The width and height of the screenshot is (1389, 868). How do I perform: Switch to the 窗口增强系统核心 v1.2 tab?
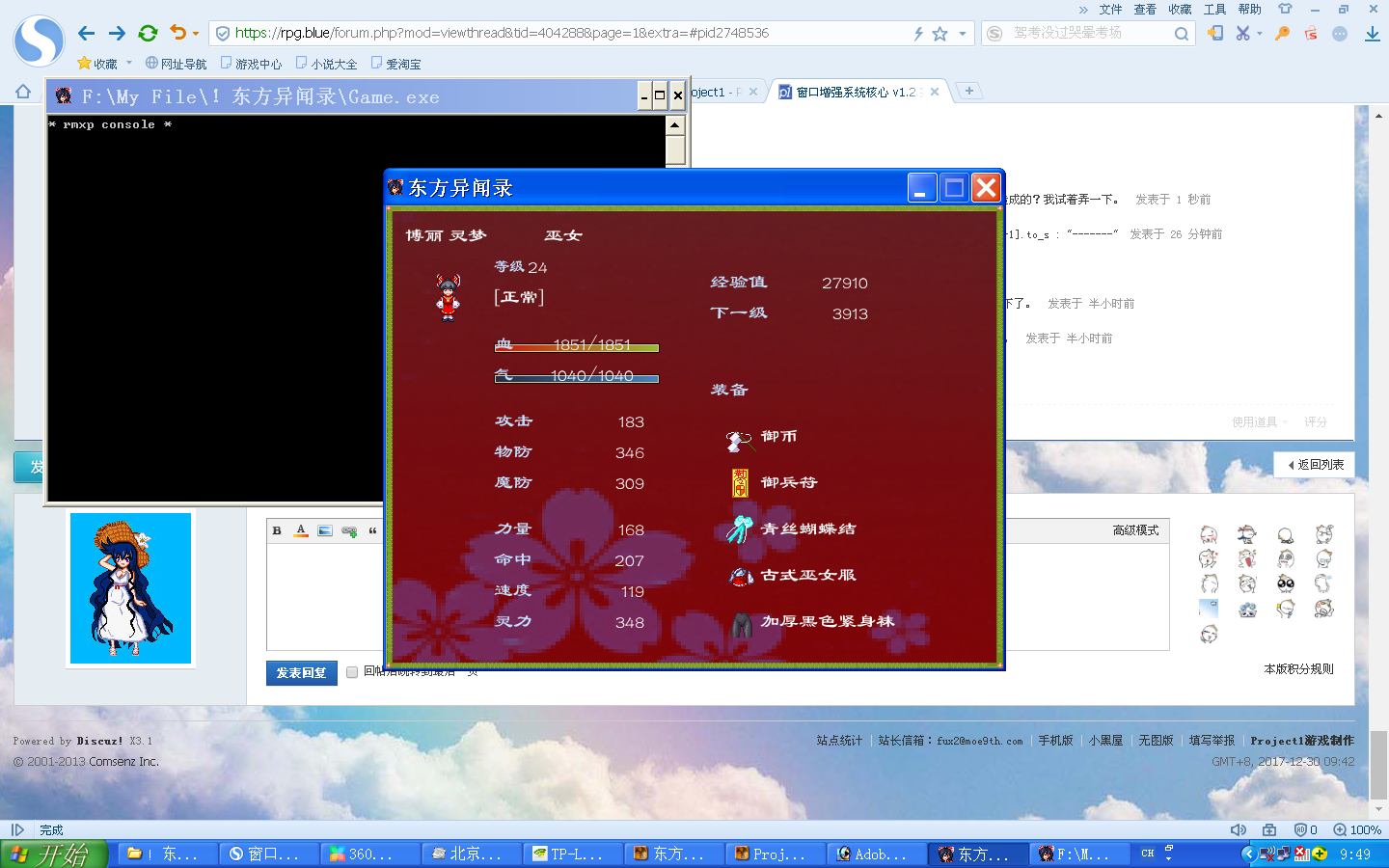click(858, 93)
